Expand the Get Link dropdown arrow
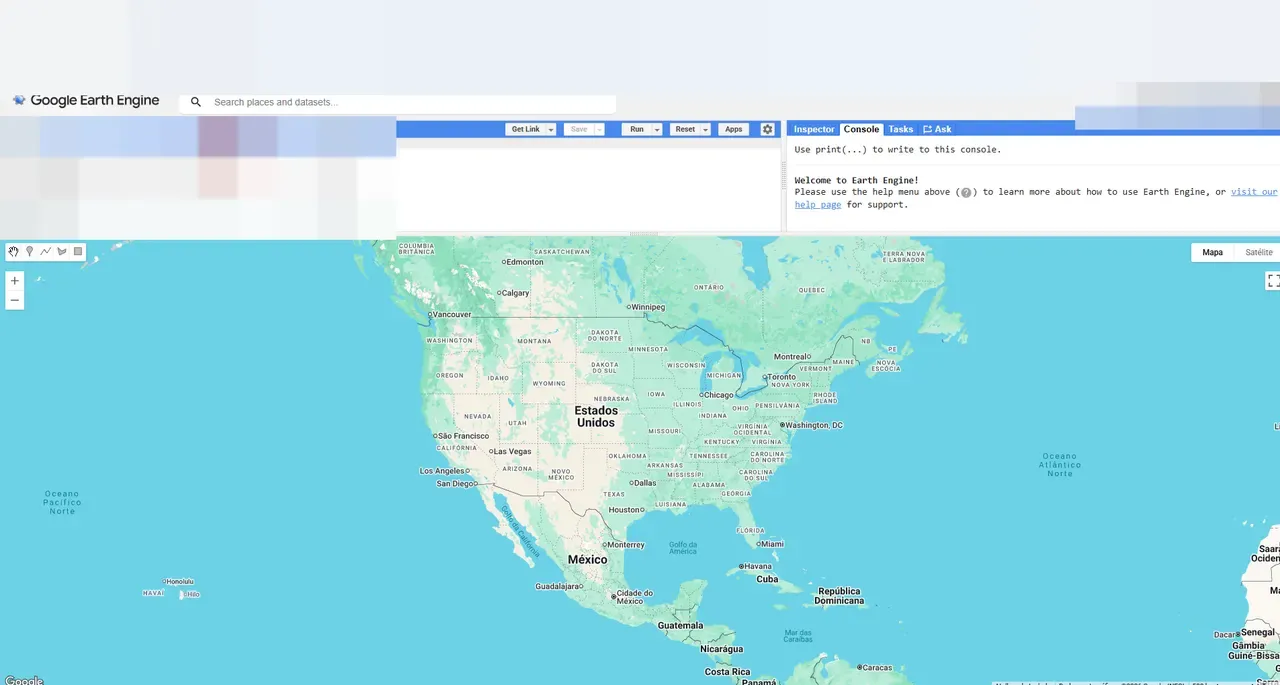Viewport: 1280px width, 685px height. [x=551, y=130]
